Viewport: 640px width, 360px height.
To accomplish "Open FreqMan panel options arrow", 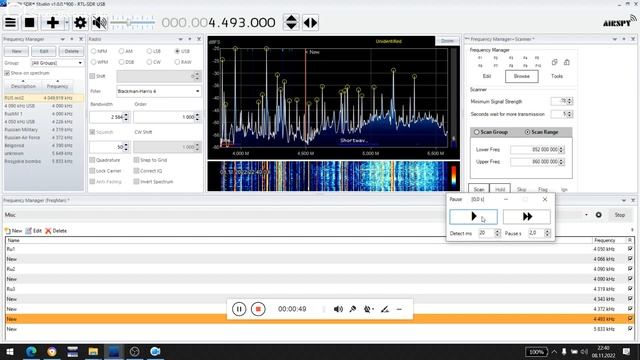I will pos(624,200).
